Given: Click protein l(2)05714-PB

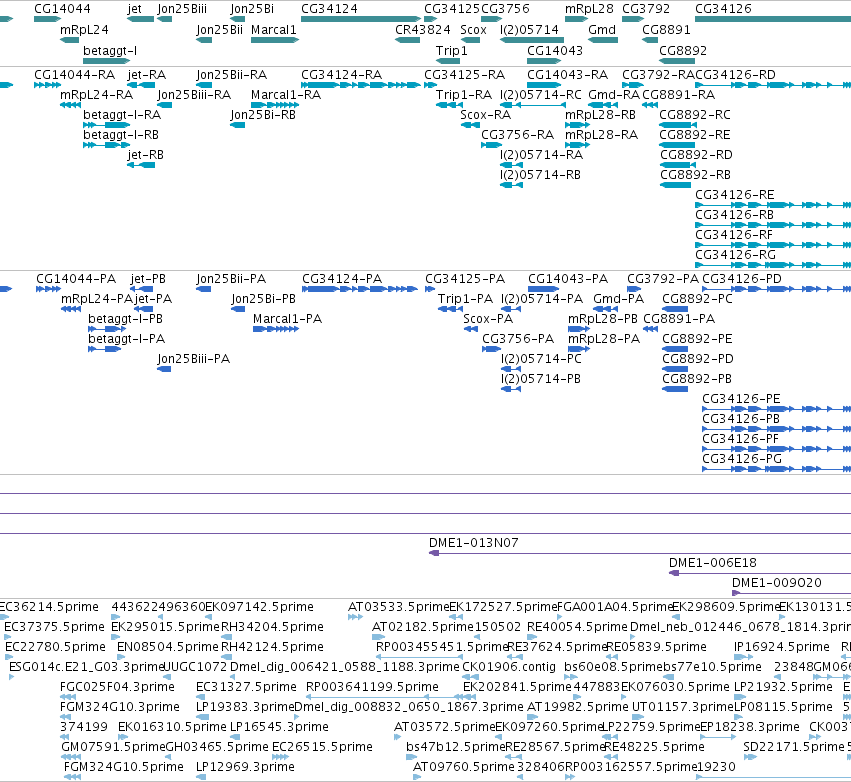Looking at the screenshot, I should (x=541, y=379).
